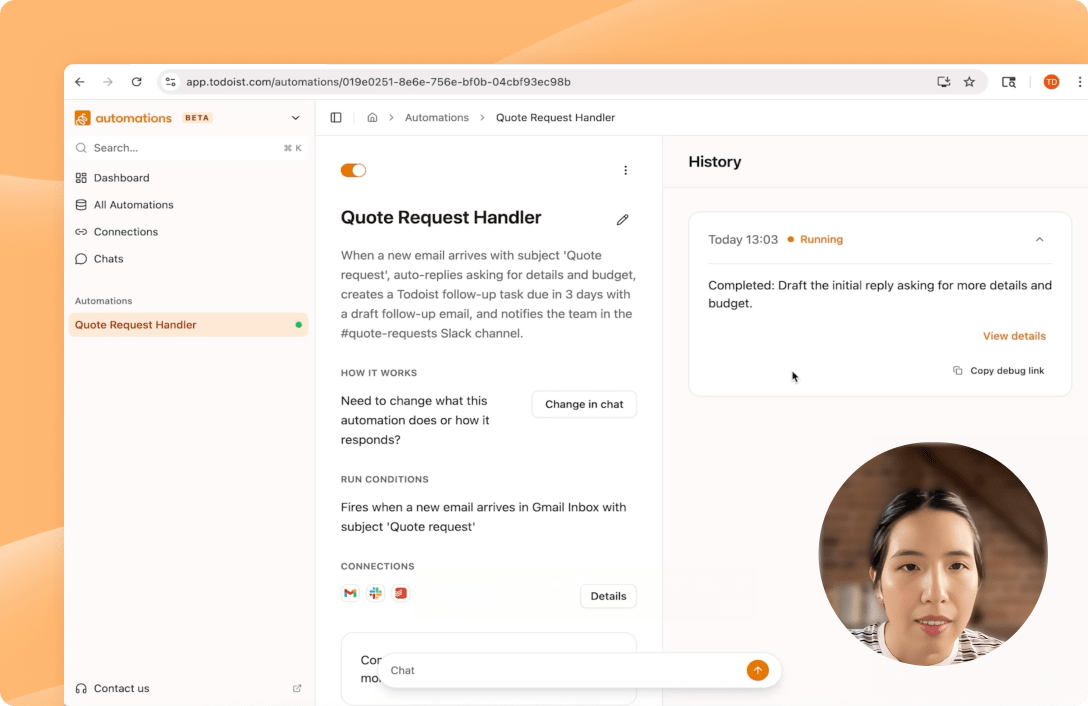The height and width of the screenshot is (706, 1088).
Task: Click the Running status label
Action: 821,239
